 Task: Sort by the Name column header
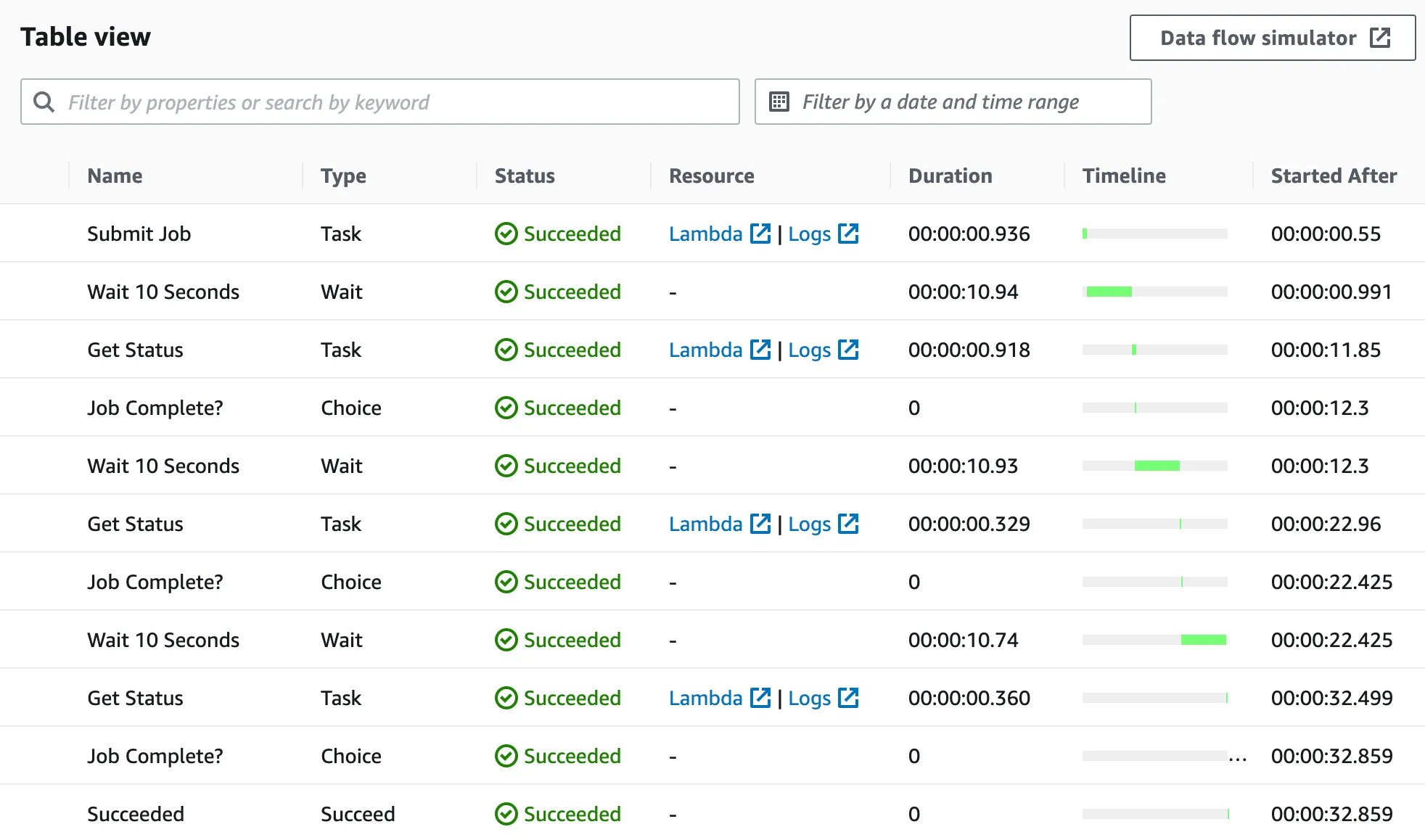[115, 176]
